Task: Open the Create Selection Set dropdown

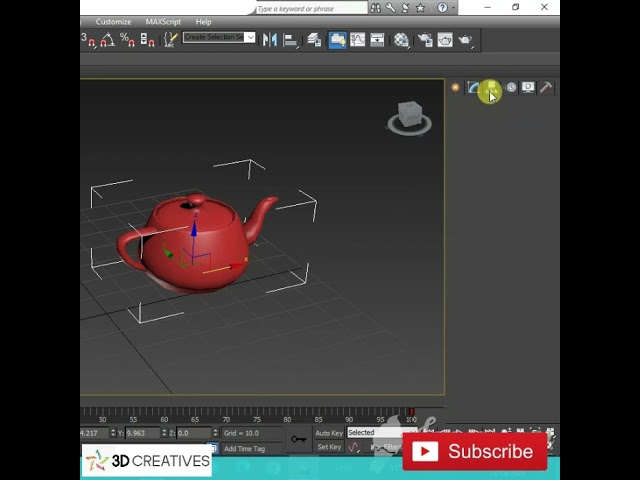Action: coord(251,38)
